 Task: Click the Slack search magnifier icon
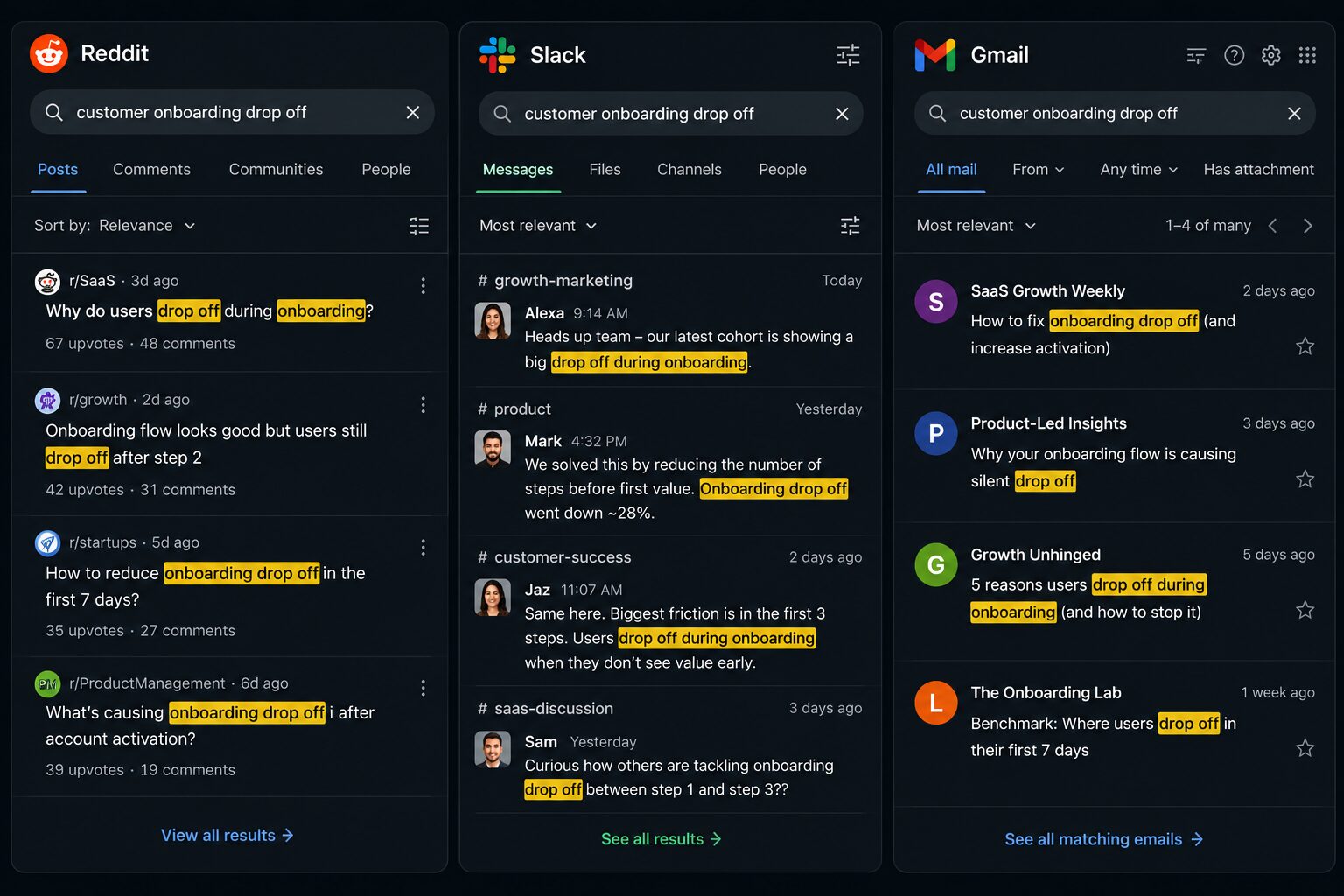[x=502, y=114]
